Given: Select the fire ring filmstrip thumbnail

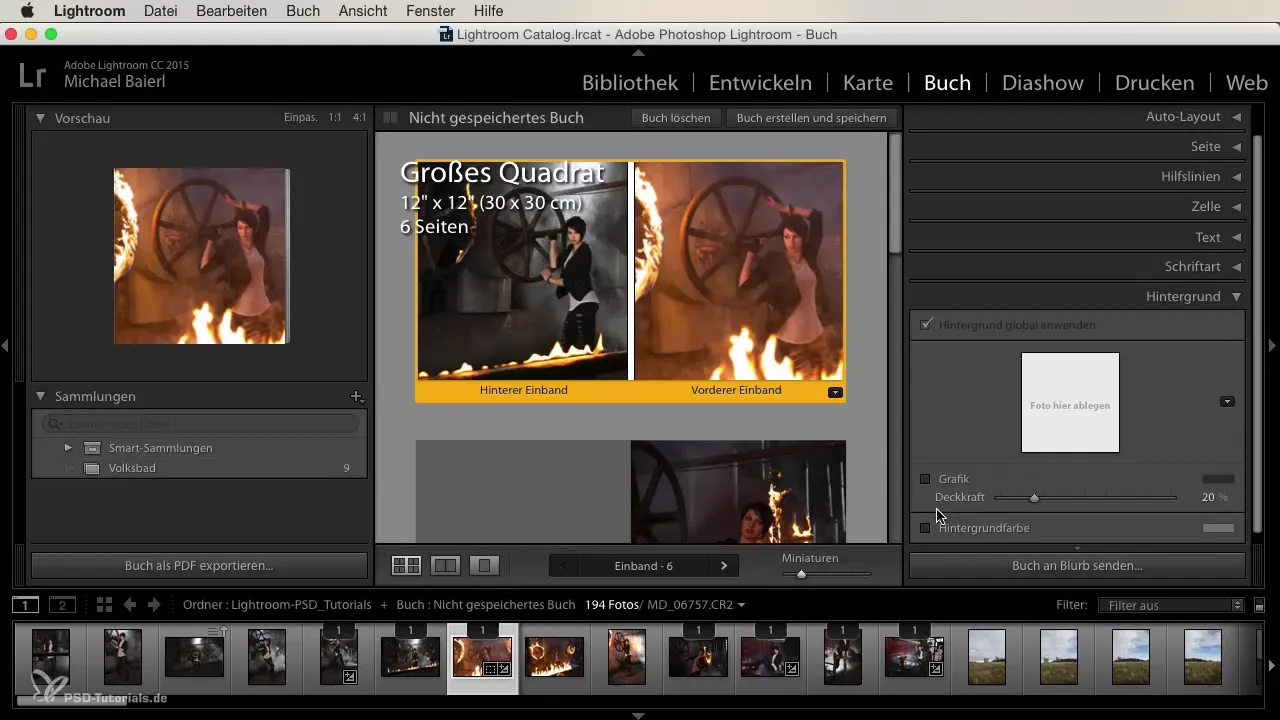Looking at the screenshot, I should [555, 657].
